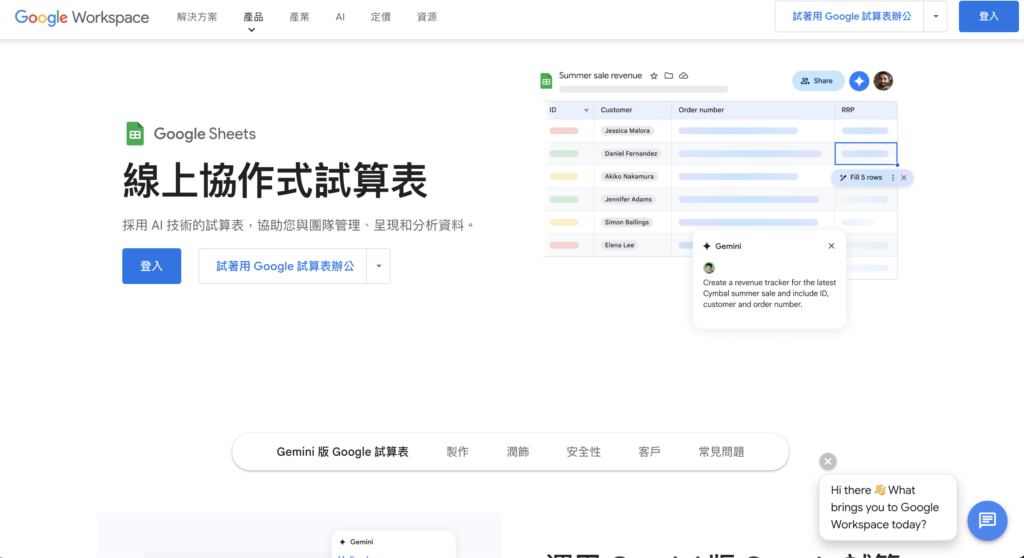Viewport: 1024px width, 558px height.
Task: Expand dropdown arrow beside header trial button
Action: pyautogui.click(x=936, y=17)
